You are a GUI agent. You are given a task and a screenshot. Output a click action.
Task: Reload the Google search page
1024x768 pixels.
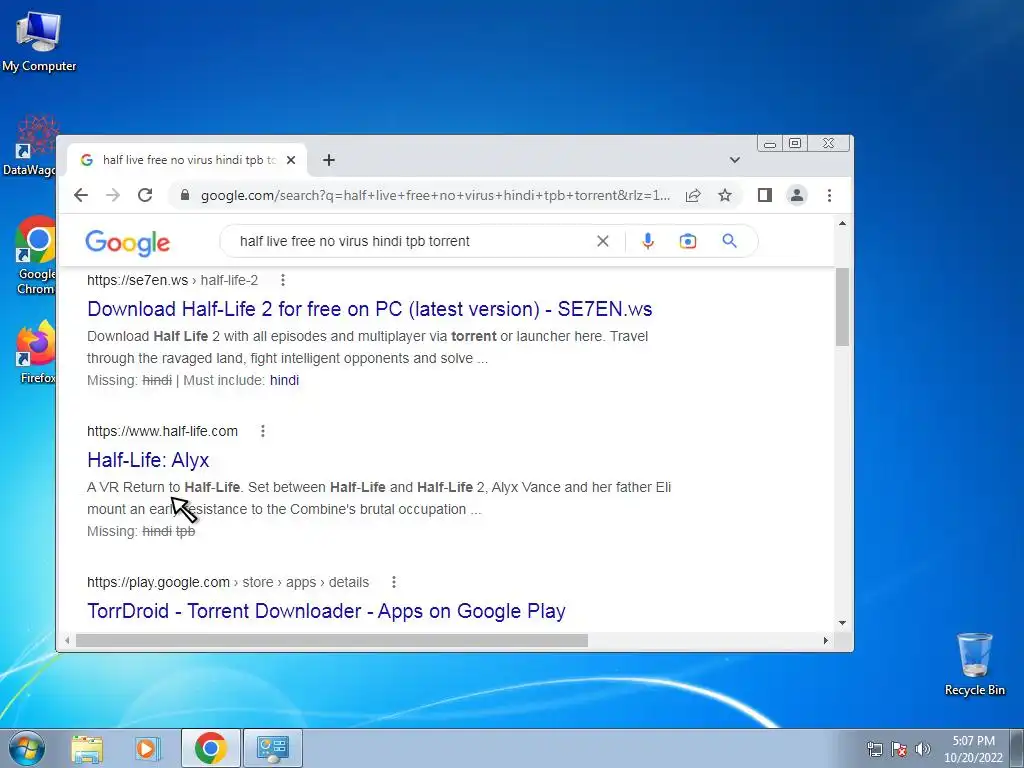[x=145, y=195]
